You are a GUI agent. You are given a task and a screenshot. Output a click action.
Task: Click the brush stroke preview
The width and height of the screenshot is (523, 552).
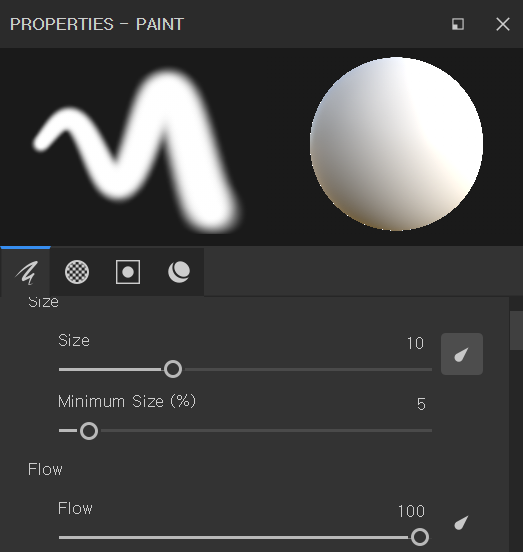coord(137,151)
